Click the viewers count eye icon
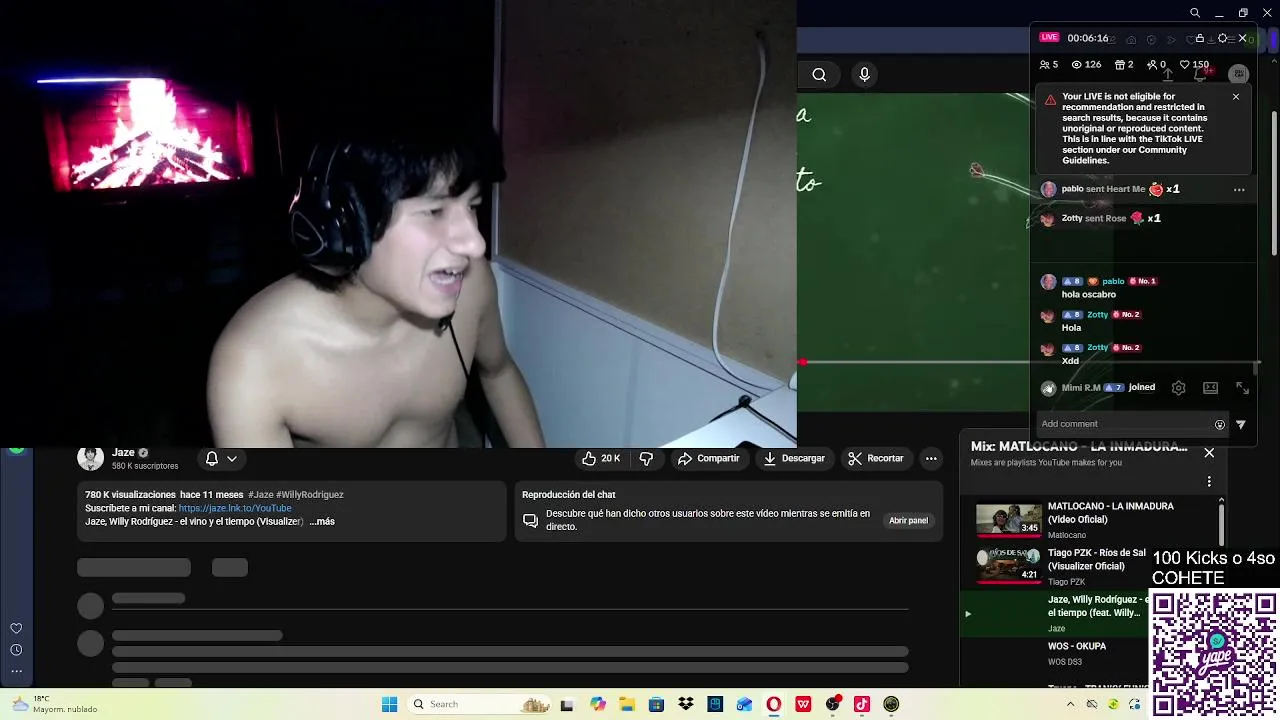 1077,64
